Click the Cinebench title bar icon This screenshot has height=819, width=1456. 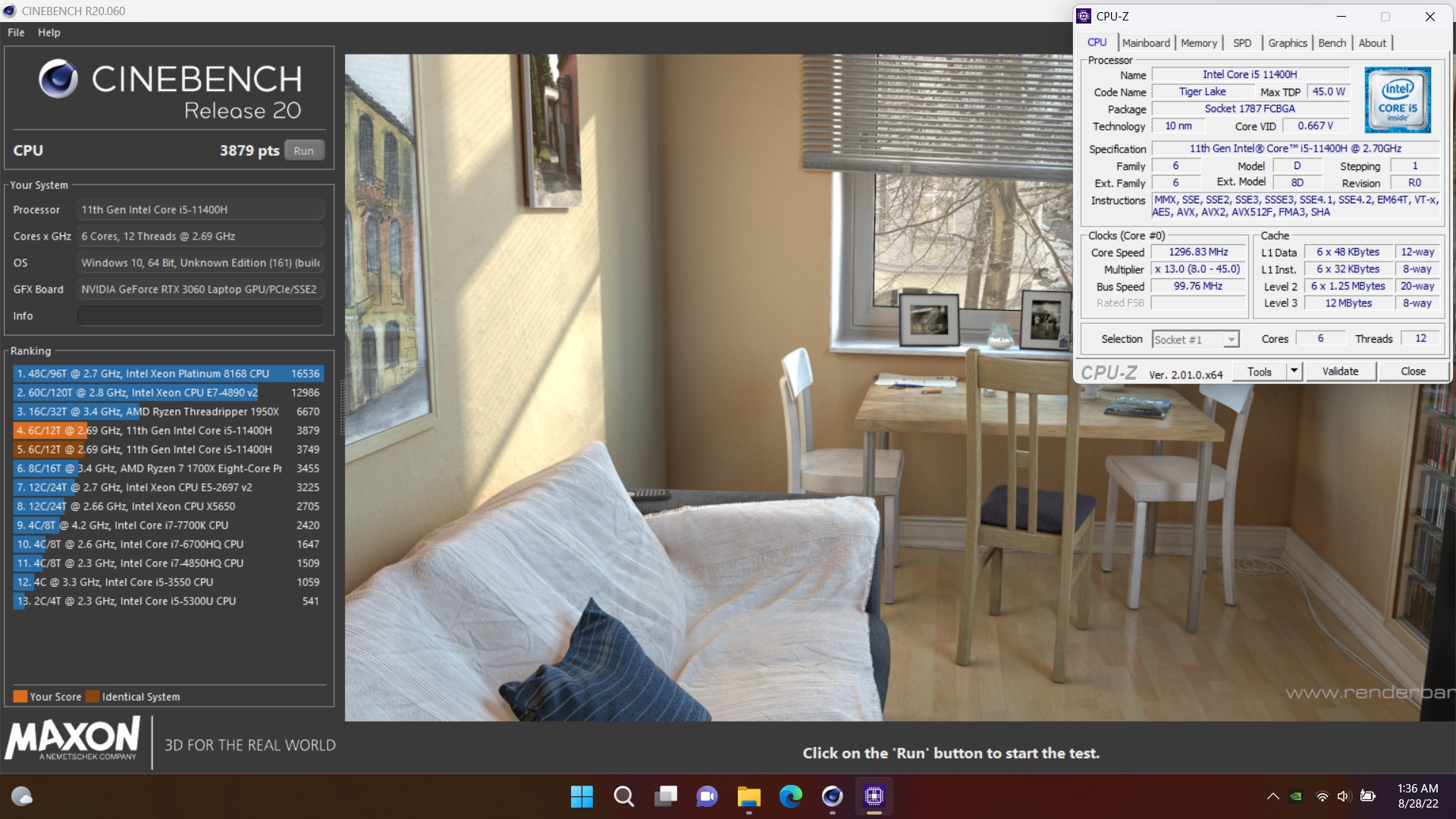(9, 11)
